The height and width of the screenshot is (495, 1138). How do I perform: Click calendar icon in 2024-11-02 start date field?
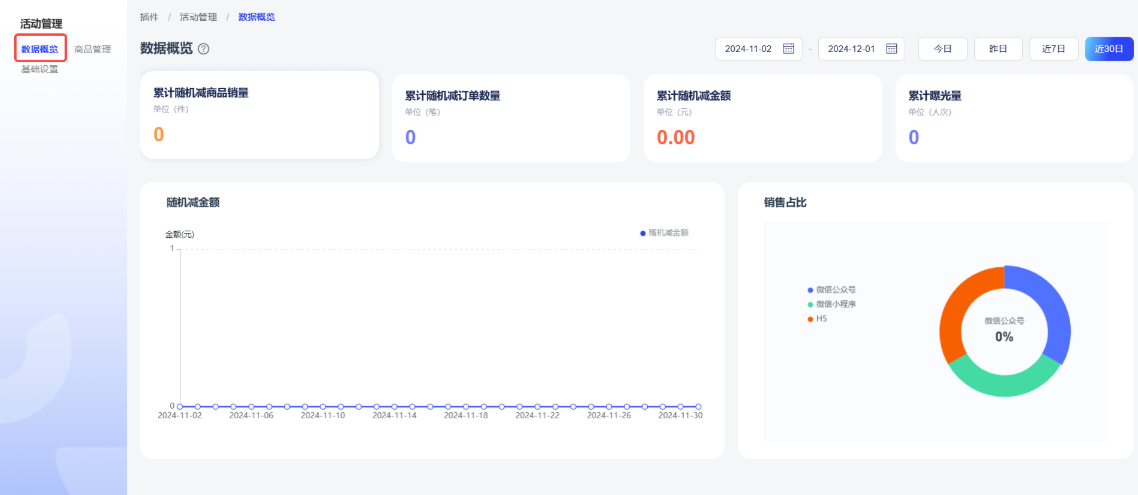coord(788,49)
